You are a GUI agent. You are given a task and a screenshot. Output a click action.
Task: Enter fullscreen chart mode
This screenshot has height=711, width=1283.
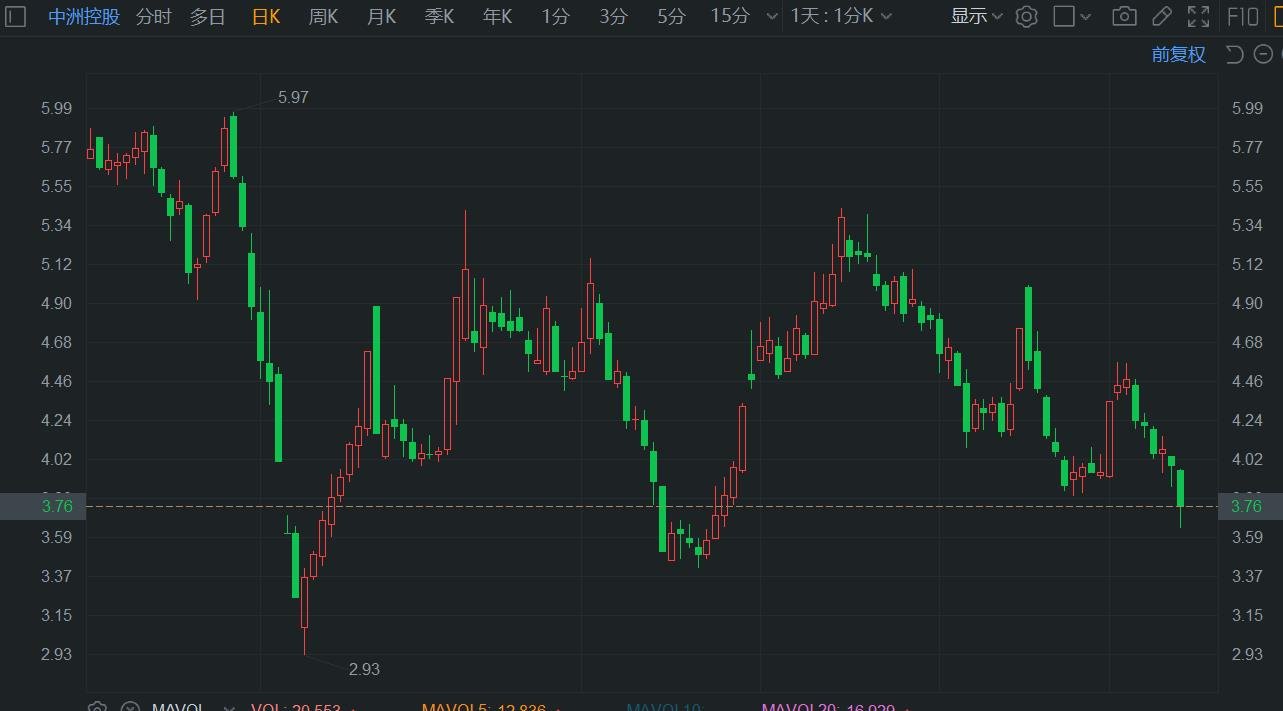(1198, 16)
